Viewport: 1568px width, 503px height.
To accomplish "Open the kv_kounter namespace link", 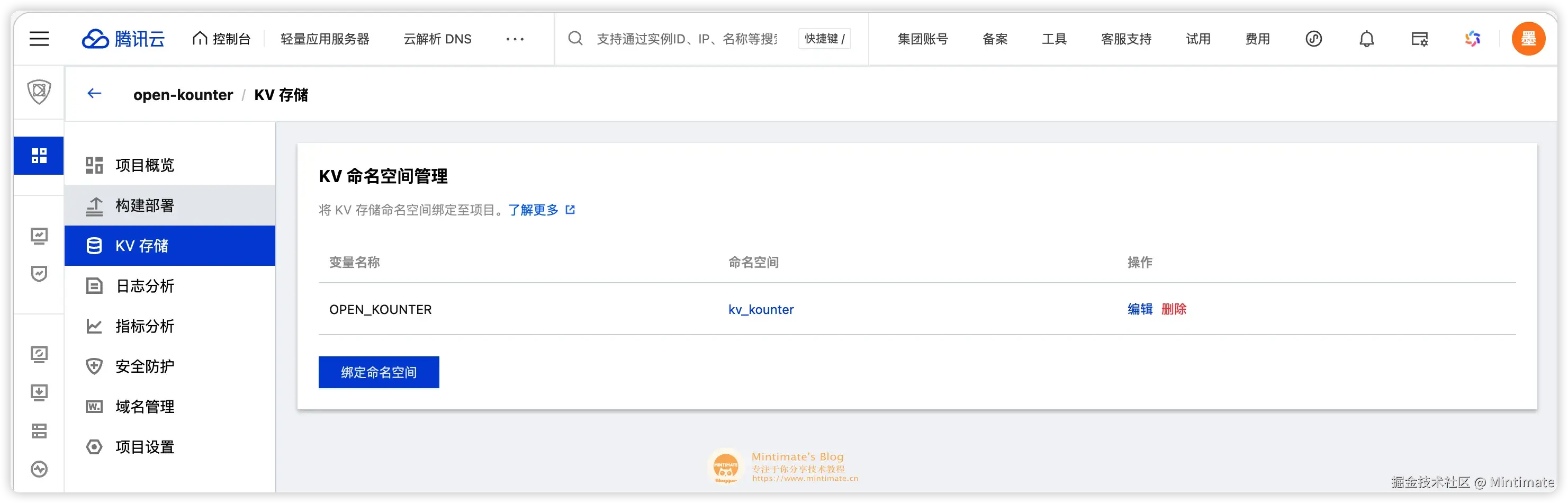I will [760, 309].
